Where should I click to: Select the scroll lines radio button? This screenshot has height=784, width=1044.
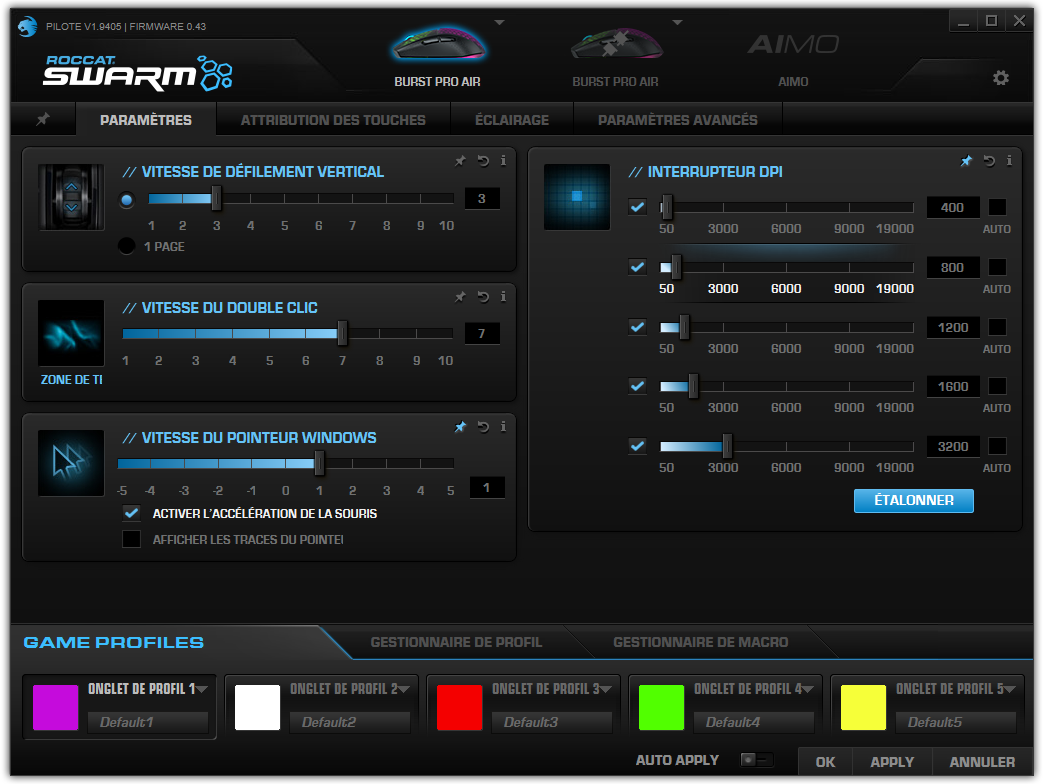pyautogui.click(x=127, y=200)
